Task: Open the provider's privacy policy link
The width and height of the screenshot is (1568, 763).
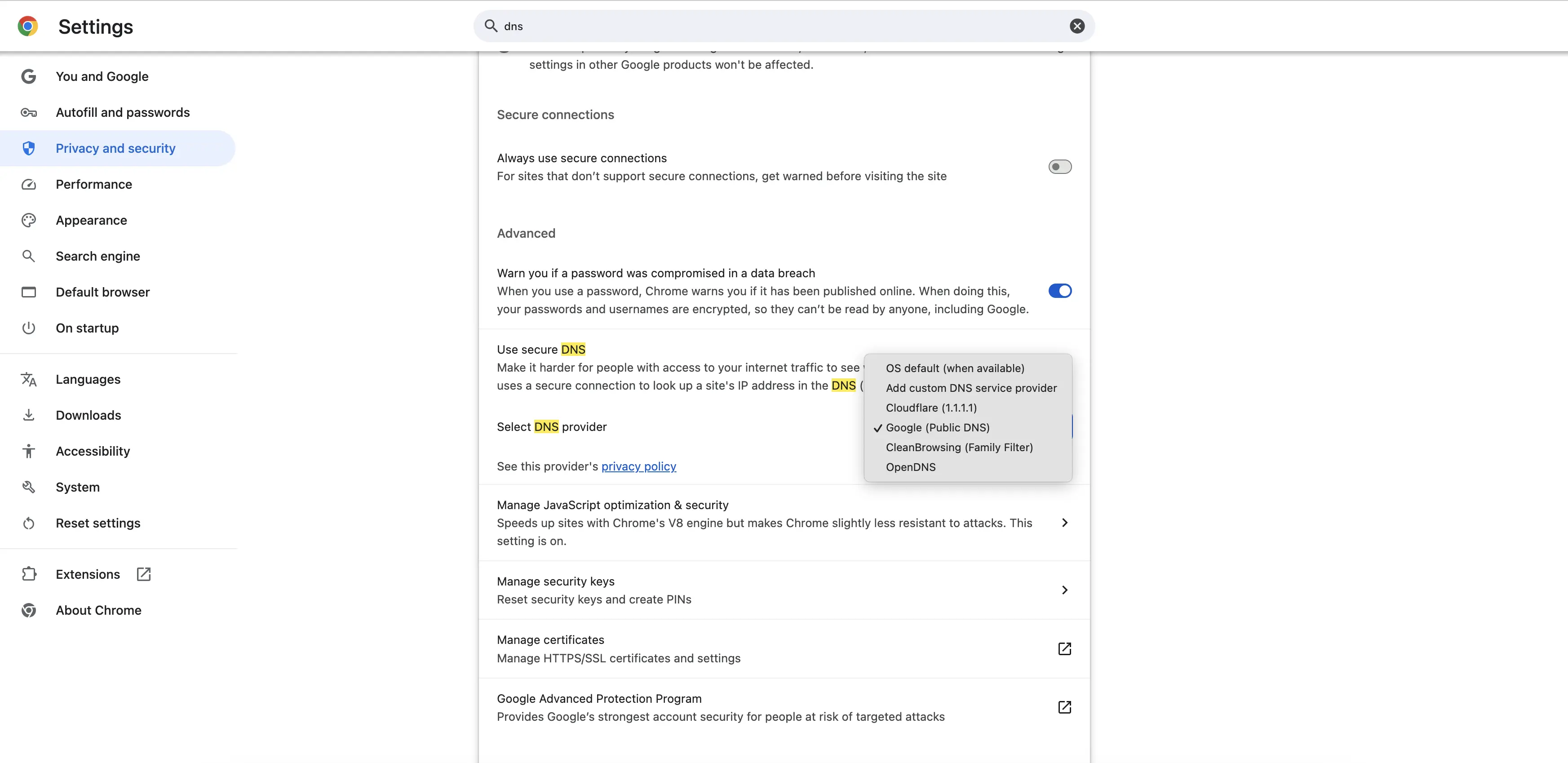Action: (x=638, y=466)
